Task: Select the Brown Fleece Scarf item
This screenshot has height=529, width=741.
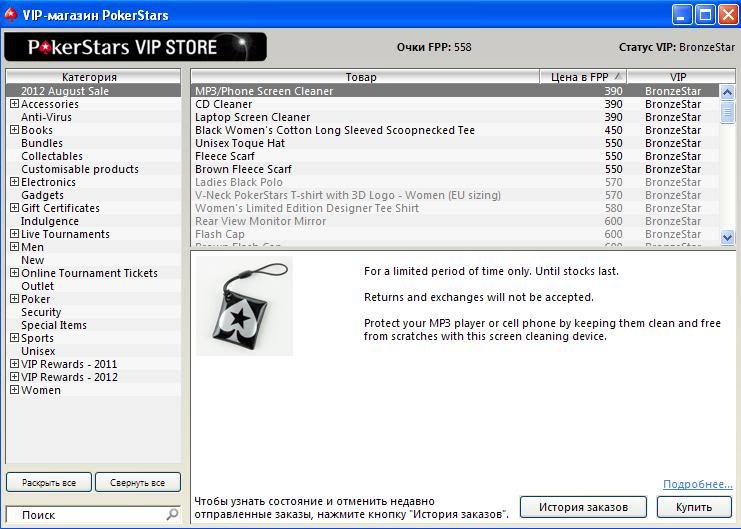Action: [455, 169]
